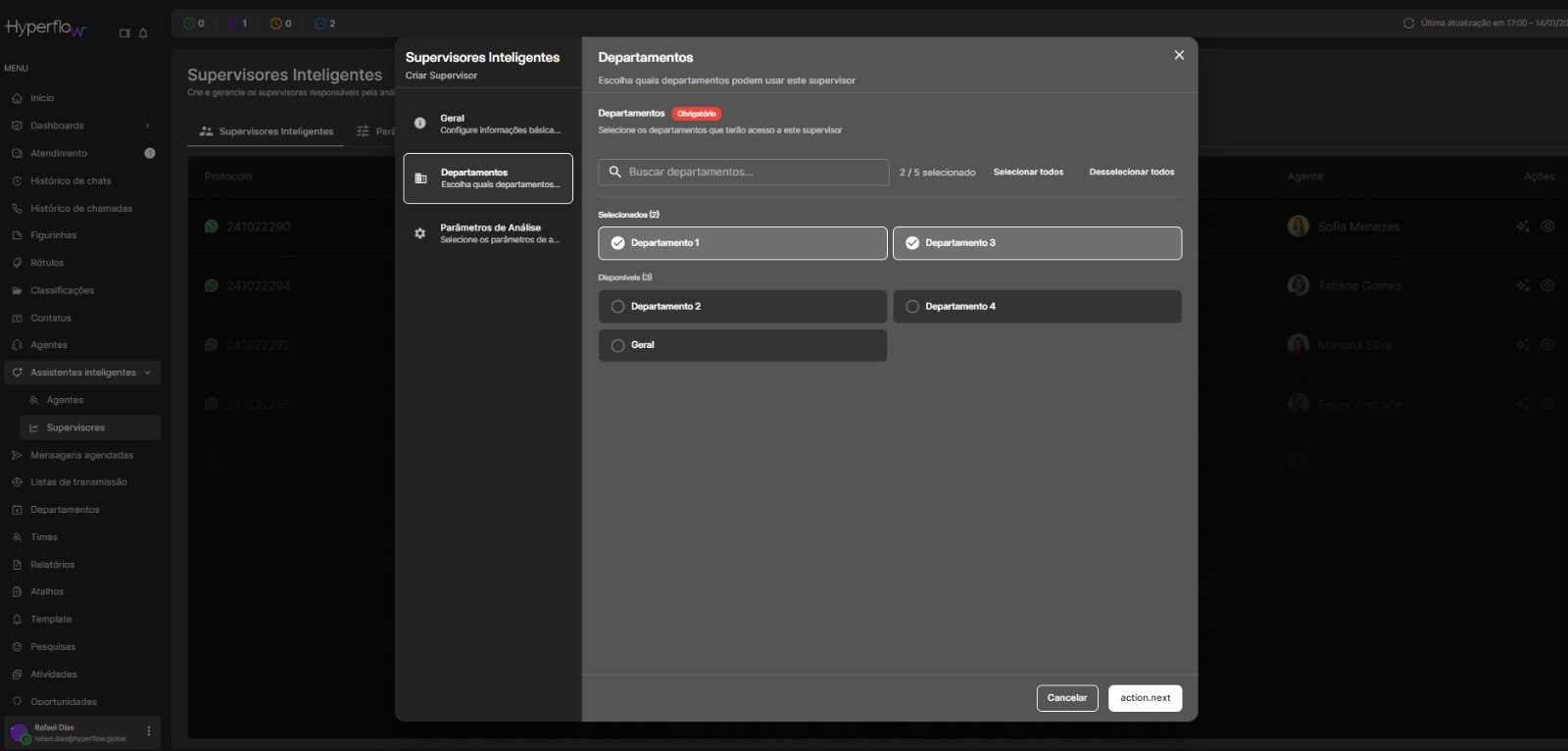Click the sparkle icon in Tatiane Gomes row

pyautogui.click(x=1522, y=285)
